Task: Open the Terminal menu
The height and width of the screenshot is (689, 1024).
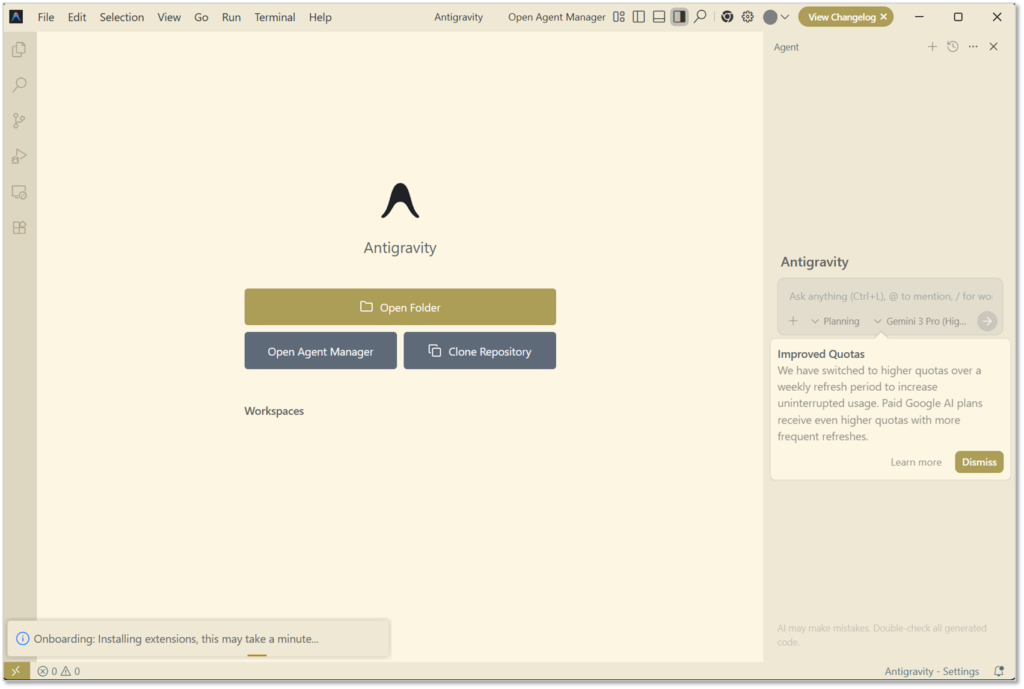Action: (274, 17)
